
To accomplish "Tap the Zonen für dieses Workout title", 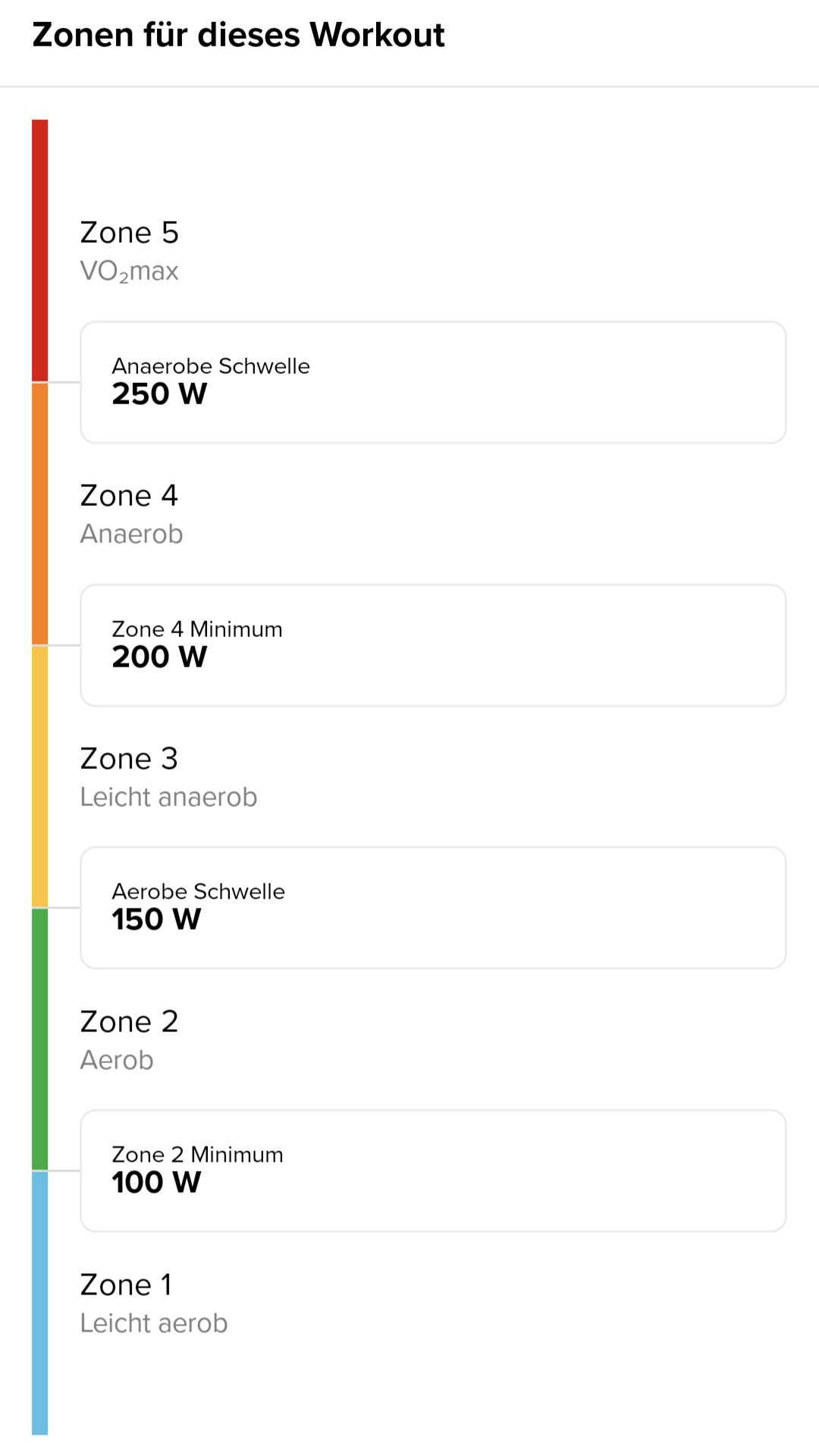I will (238, 35).
